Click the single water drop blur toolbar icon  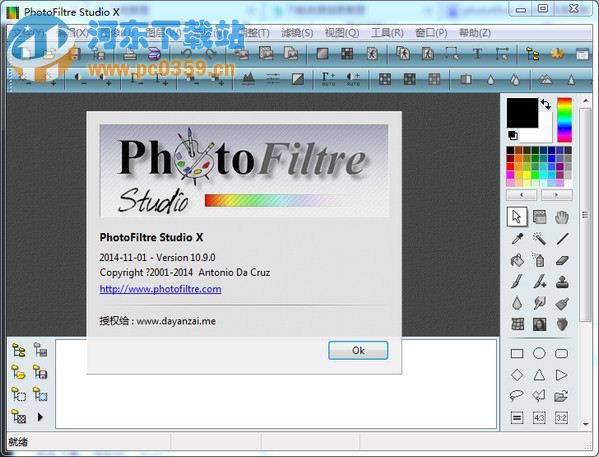[491, 79]
